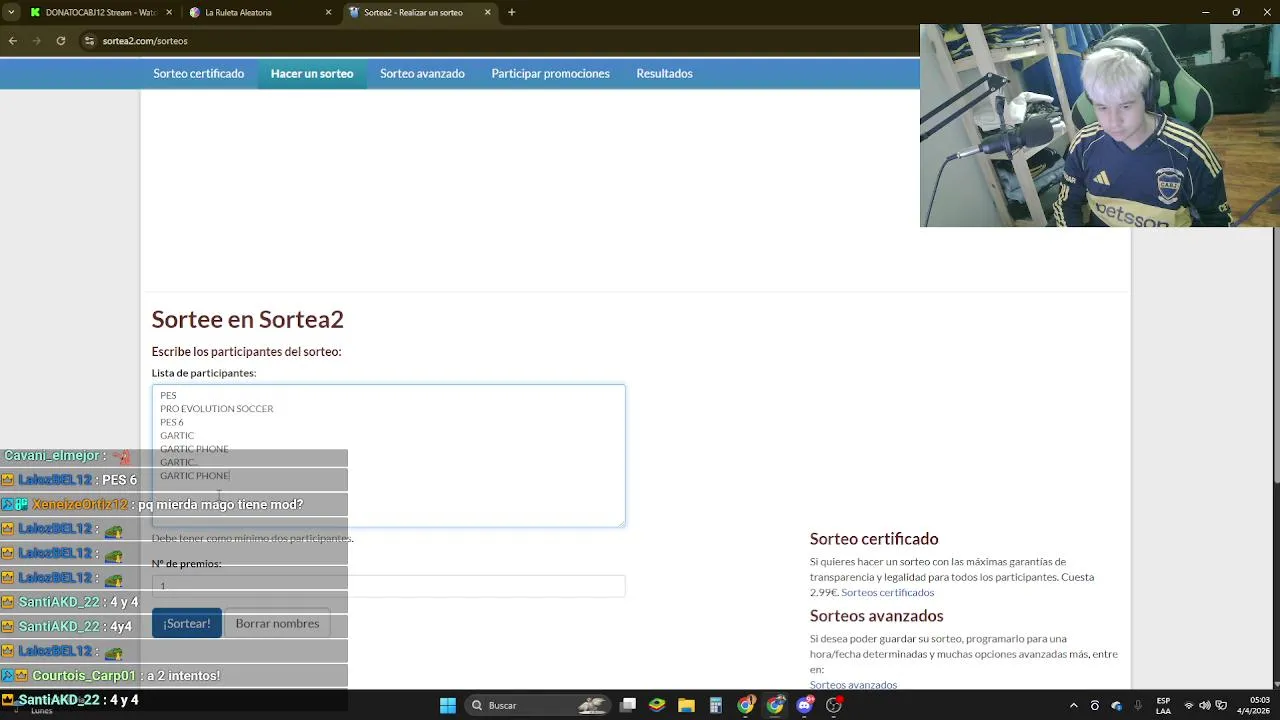Open active Chrome window icon in taskbar
The width and height of the screenshot is (1280, 720).
pos(775,705)
